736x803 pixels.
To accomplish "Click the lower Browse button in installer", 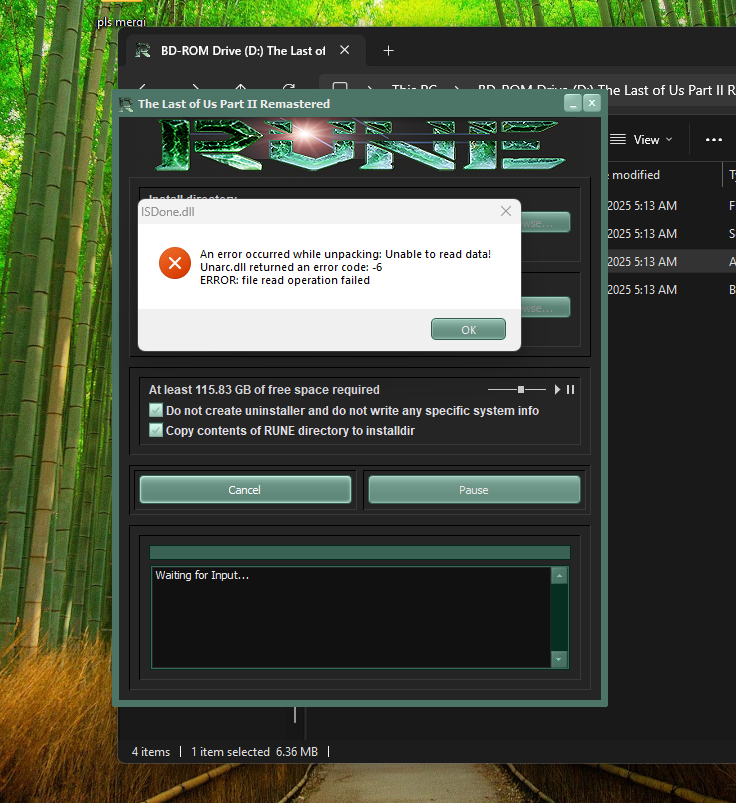I will point(544,307).
